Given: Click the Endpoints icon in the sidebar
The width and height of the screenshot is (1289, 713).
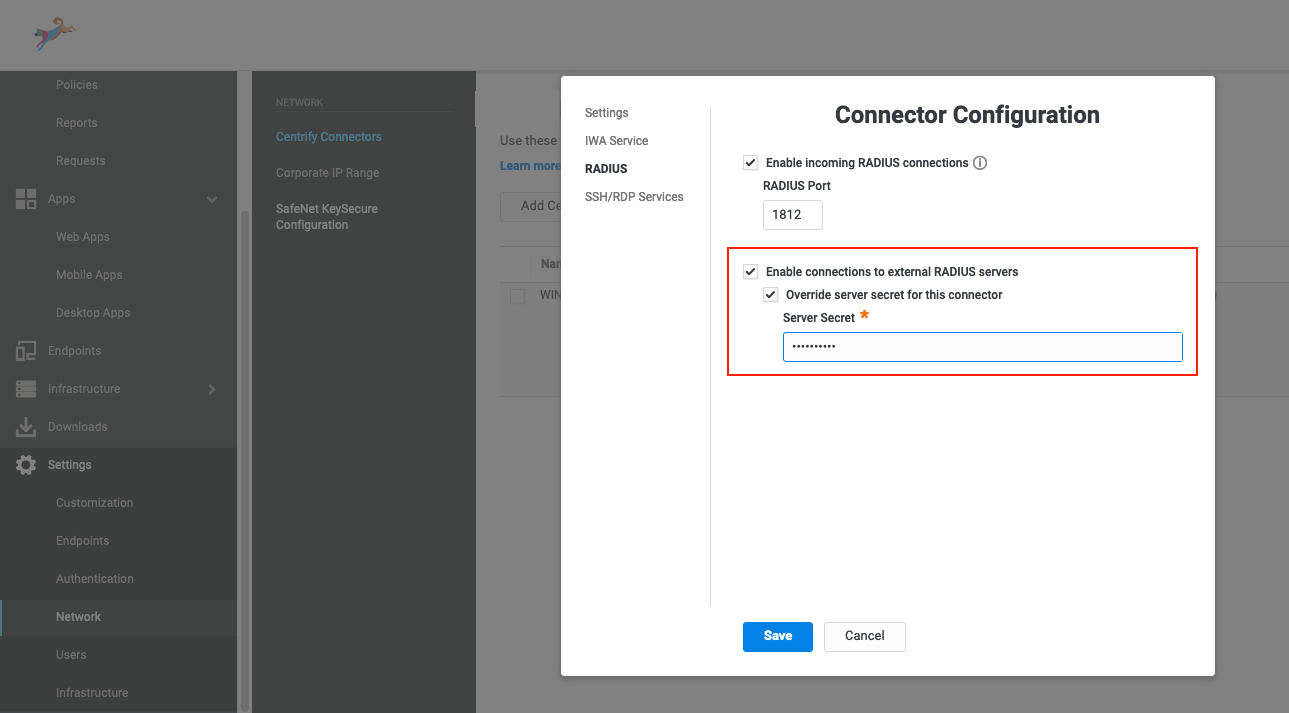Looking at the screenshot, I should [x=25, y=350].
